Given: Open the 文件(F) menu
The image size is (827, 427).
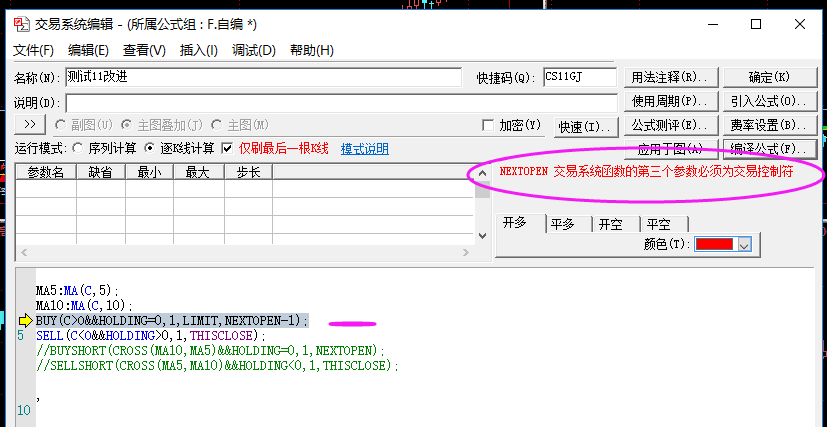Looking at the screenshot, I should pyautogui.click(x=33, y=50).
